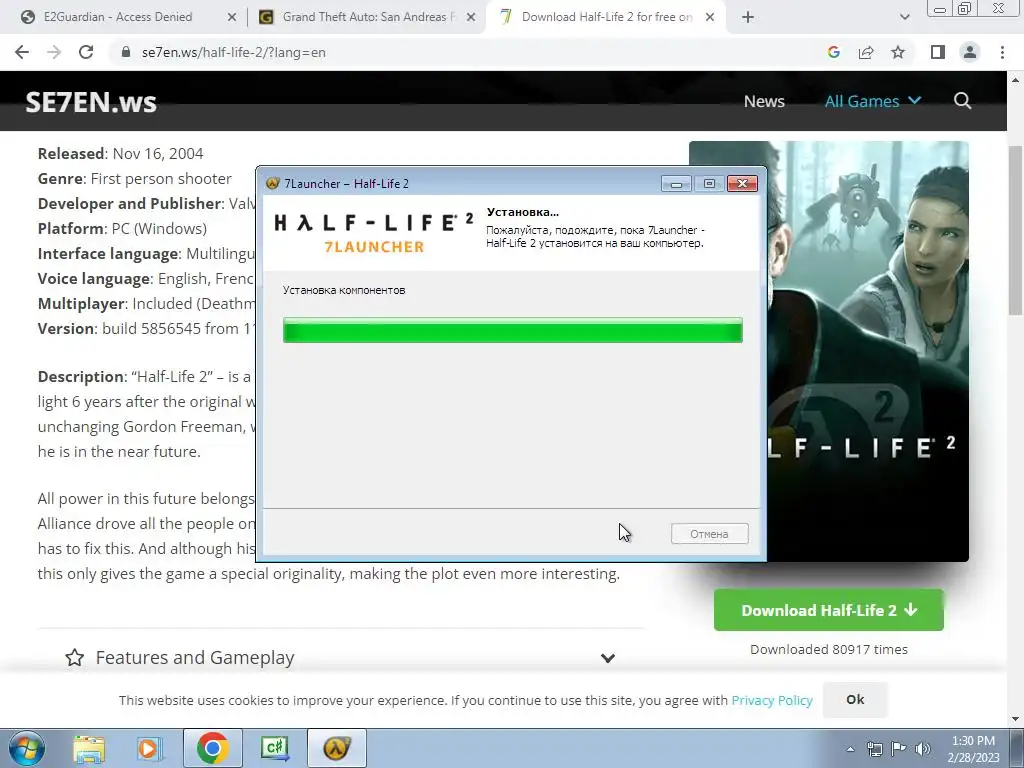Viewport: 1024px width, 768px height.
Task: Open the C# application in the taskbar
Action: [x=274, y=748]
